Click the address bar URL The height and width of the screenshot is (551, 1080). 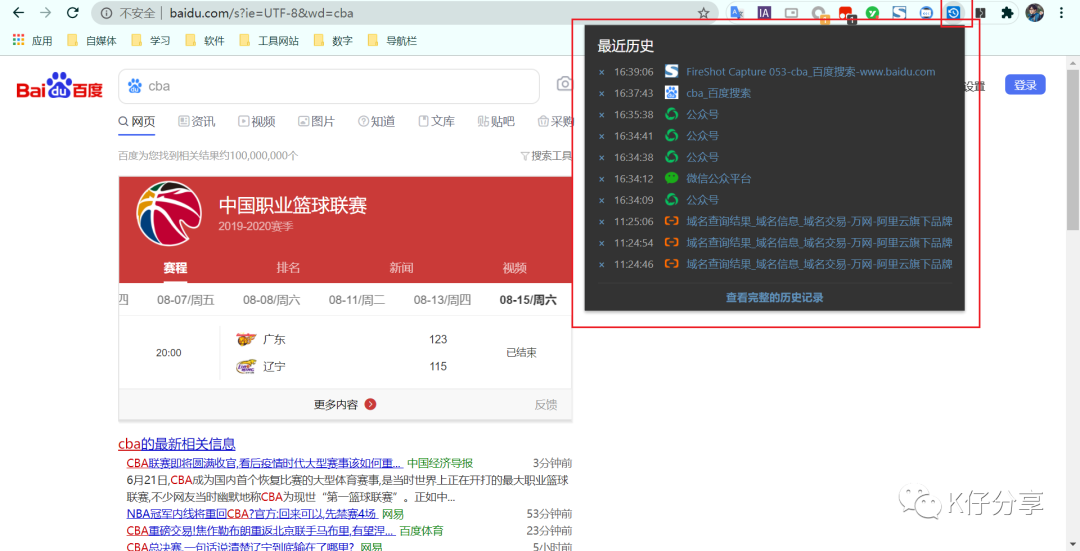261,13
